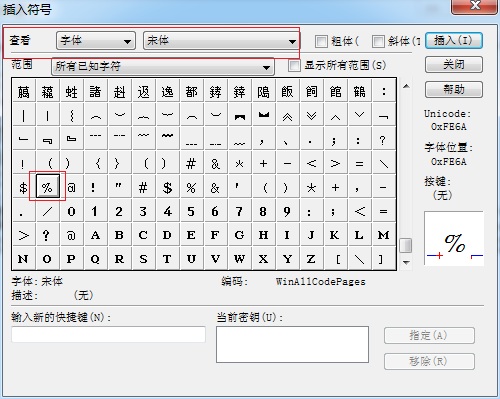Select the letter A symbol cell
Screen dimensions: 500x399
(x=95, y=235)
